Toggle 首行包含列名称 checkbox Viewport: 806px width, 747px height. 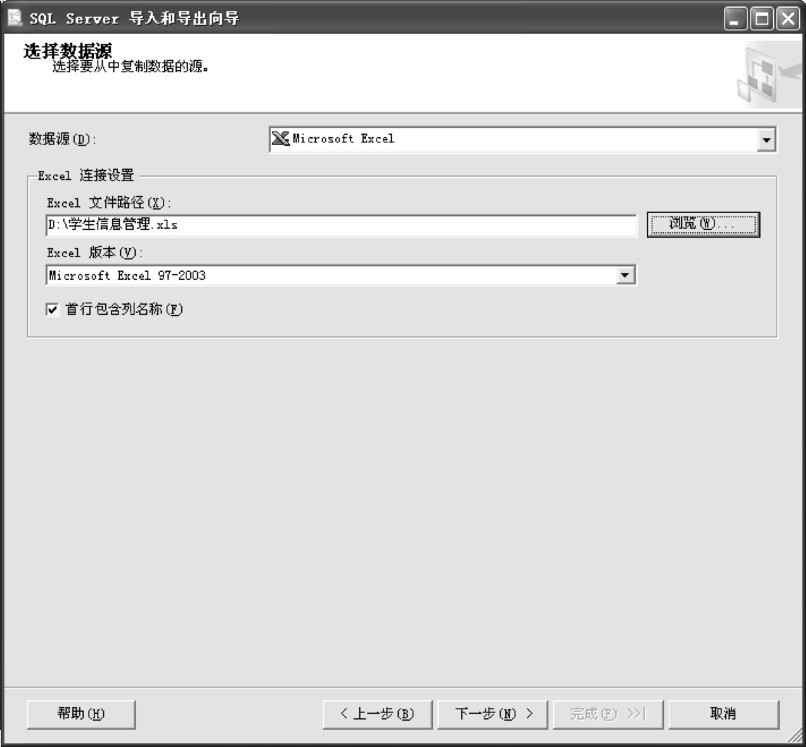point(52,309)
